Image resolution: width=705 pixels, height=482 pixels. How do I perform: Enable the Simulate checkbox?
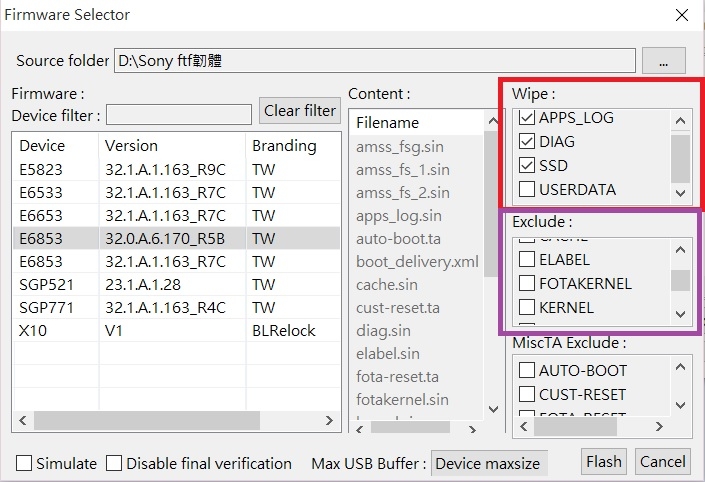pyautogui.click(x=24, y=464)
